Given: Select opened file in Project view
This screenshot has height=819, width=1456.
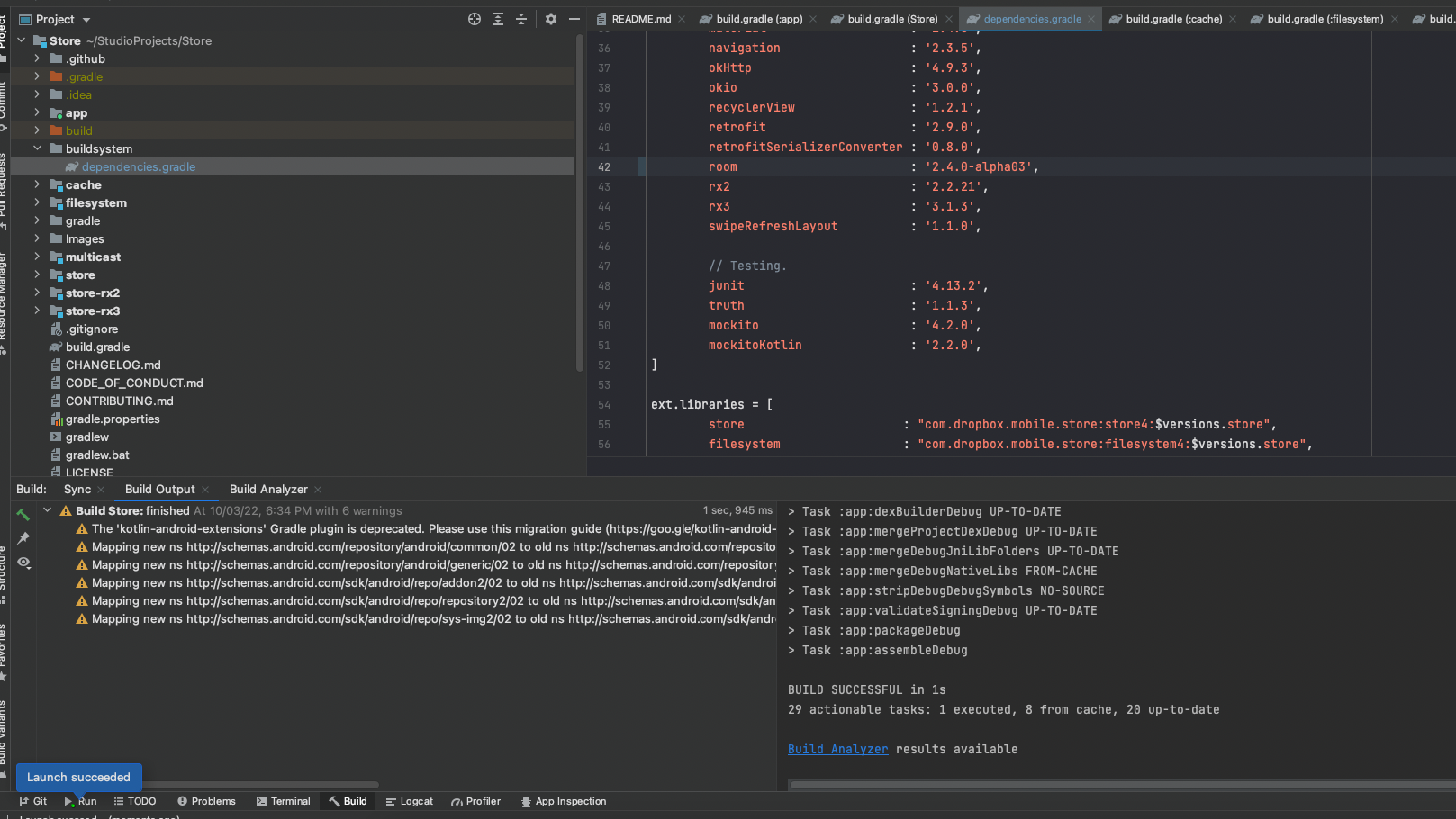Looking at the screenshot, I should point(475,19).
